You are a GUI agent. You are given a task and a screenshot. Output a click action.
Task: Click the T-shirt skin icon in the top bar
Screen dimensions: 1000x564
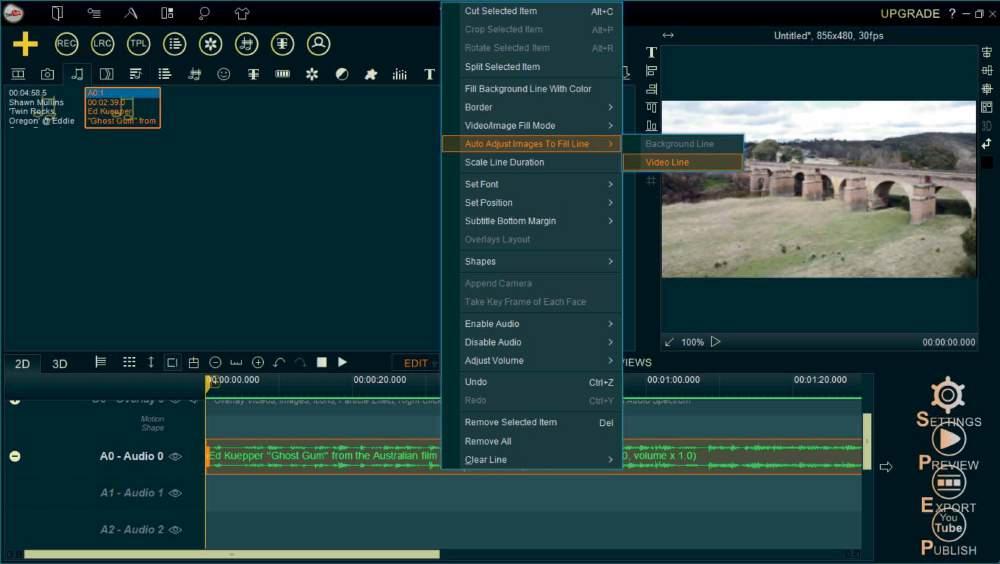pos(242,14)
